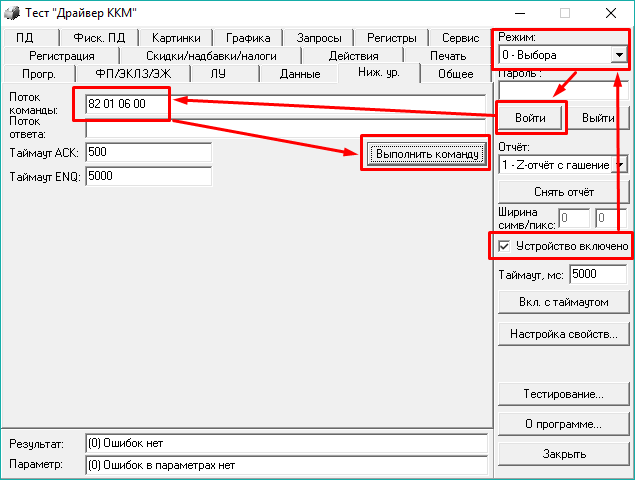Click the 'Вкл. с таймаутом' button
This screenshot has height=480, width=635.
(563, 301)
